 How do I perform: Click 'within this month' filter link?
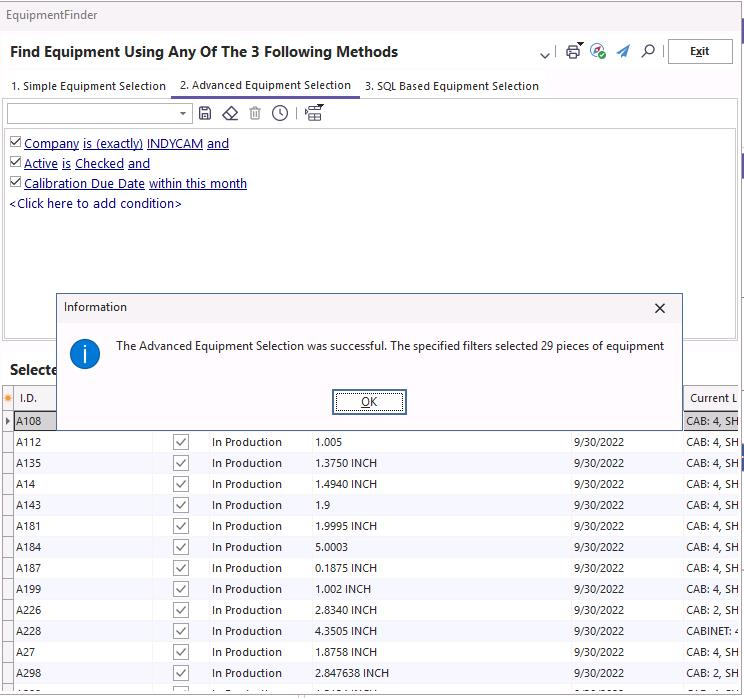tap(198, 184)
